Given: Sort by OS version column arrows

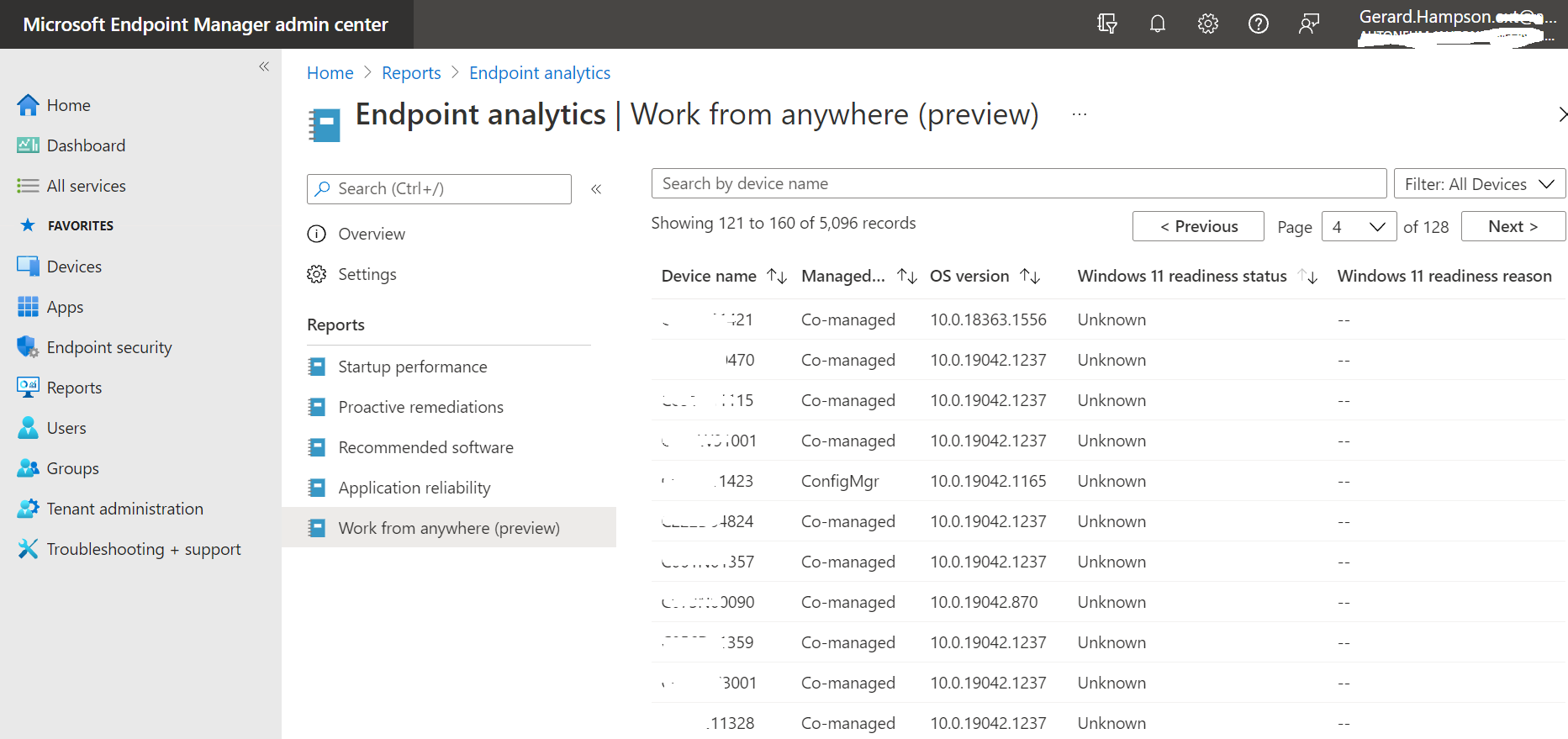Looking at the screenshot, I should (x=1030, y=277).
